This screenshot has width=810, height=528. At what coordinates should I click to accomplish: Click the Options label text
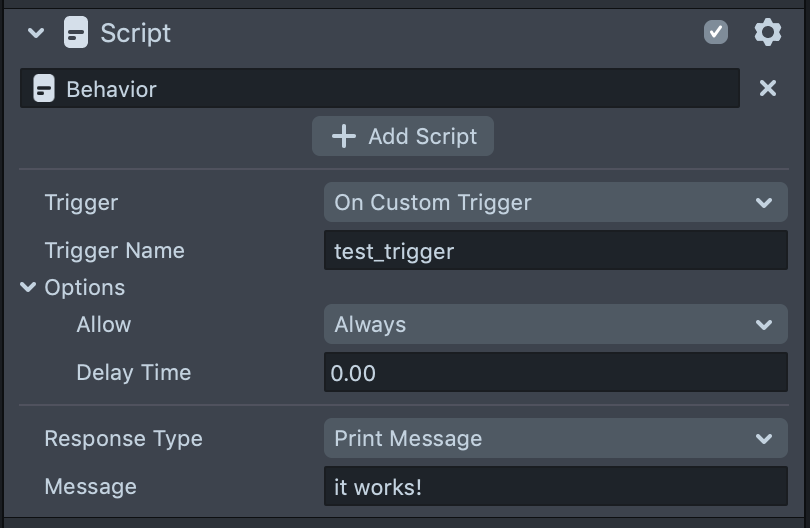[x=85, y=288]
